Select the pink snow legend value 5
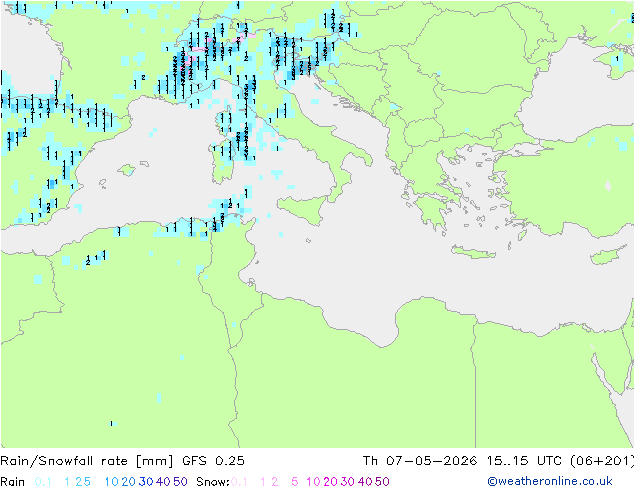The image size is (634, 490). pyautogui.click(x=295, y=482)
